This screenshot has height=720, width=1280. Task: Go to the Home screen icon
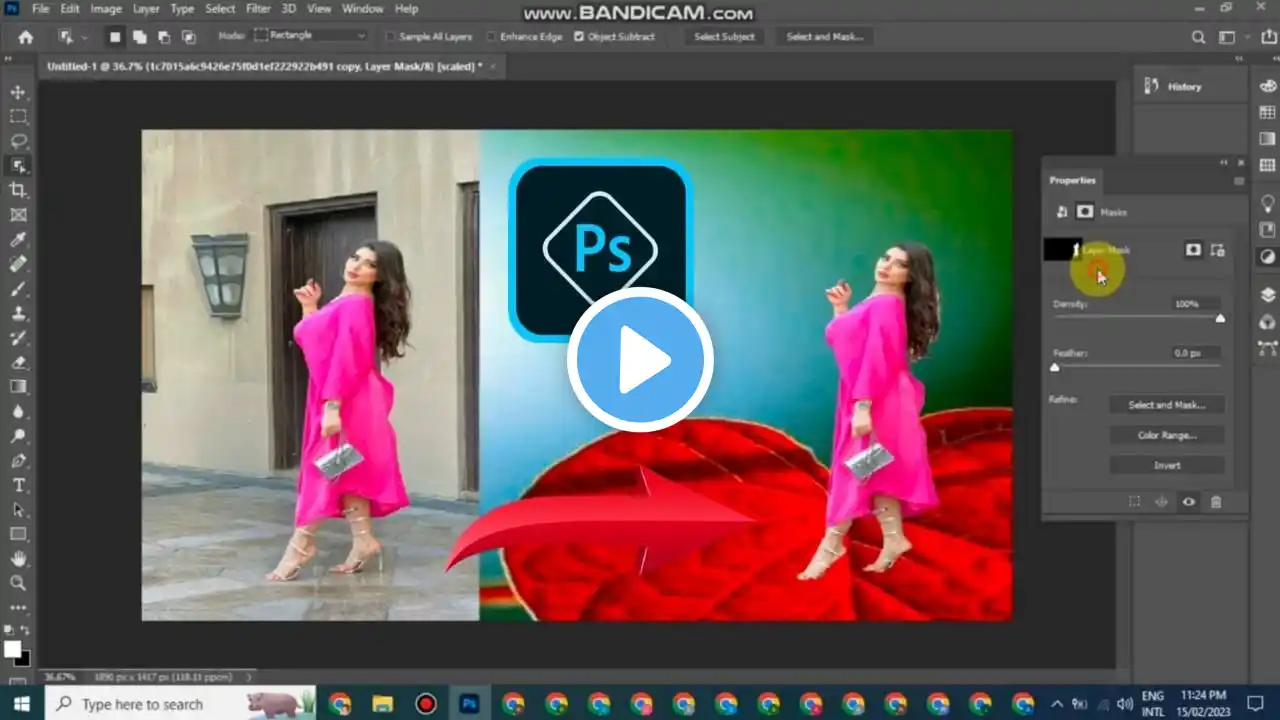(x=26, y=37)
